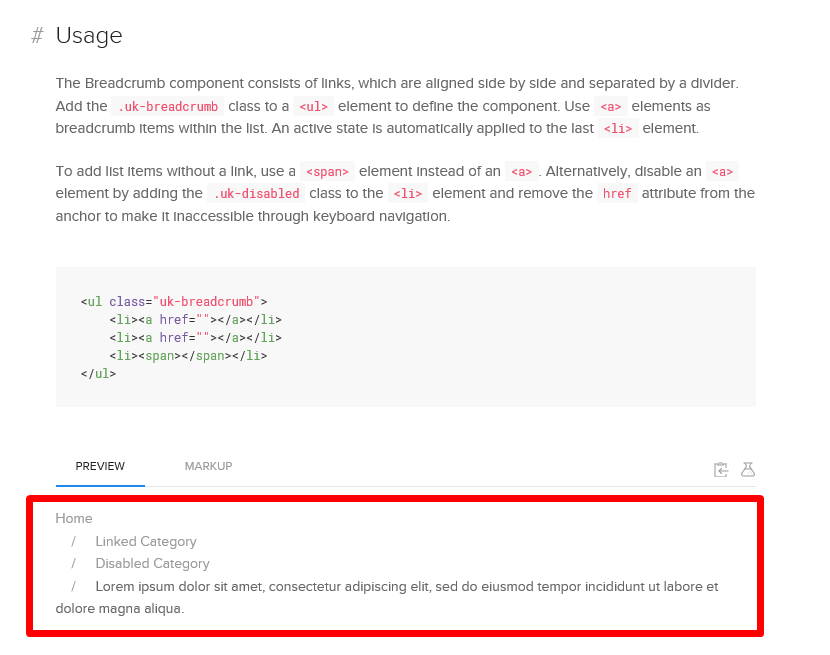
Task: Click the Lorem ipsum breadcrumb entry
Action: pos(300,586)
